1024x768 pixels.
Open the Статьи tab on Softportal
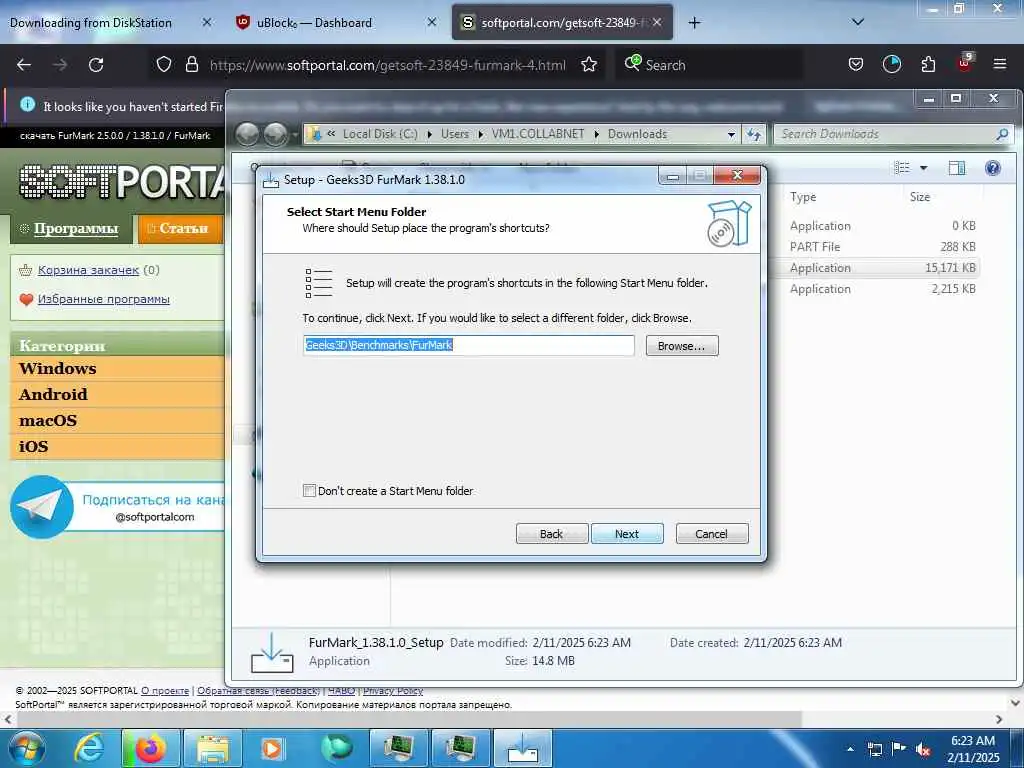point(180,229)
